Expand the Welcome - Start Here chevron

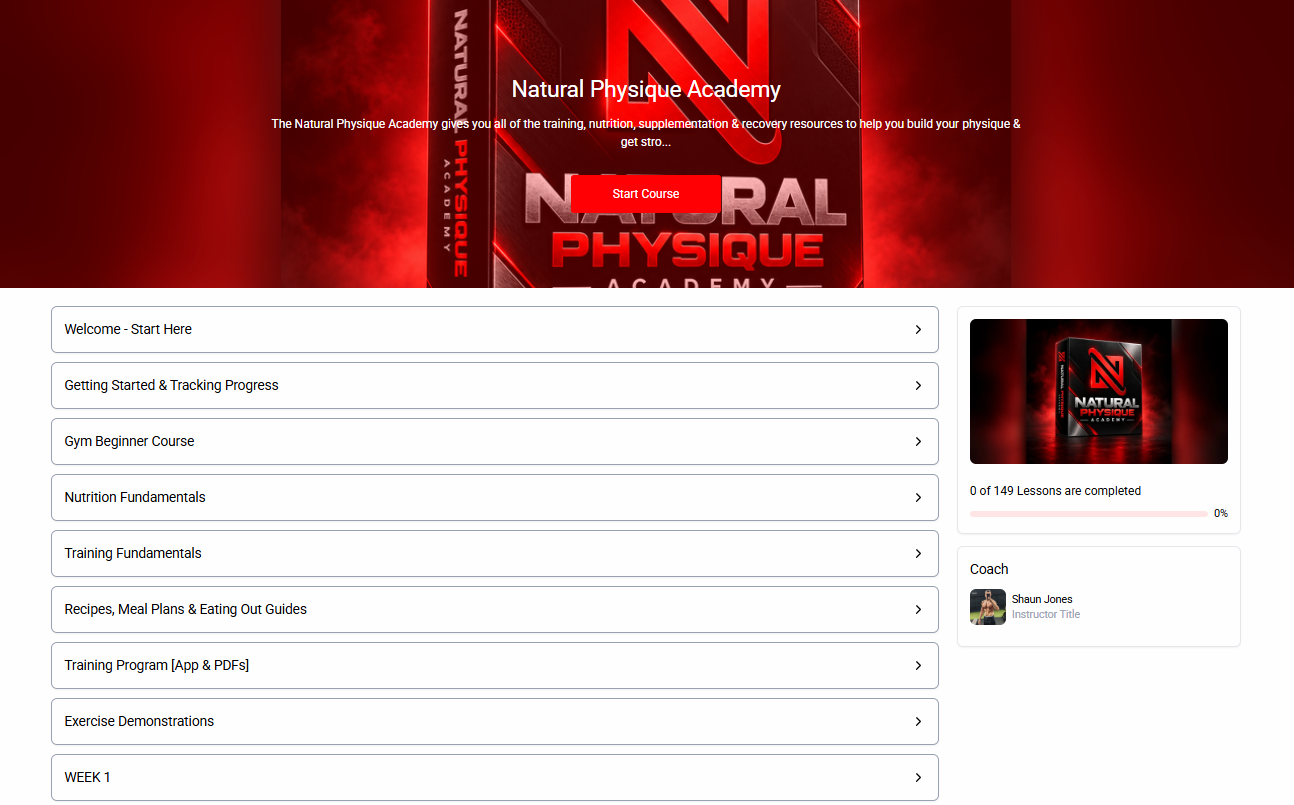(918, 329)
